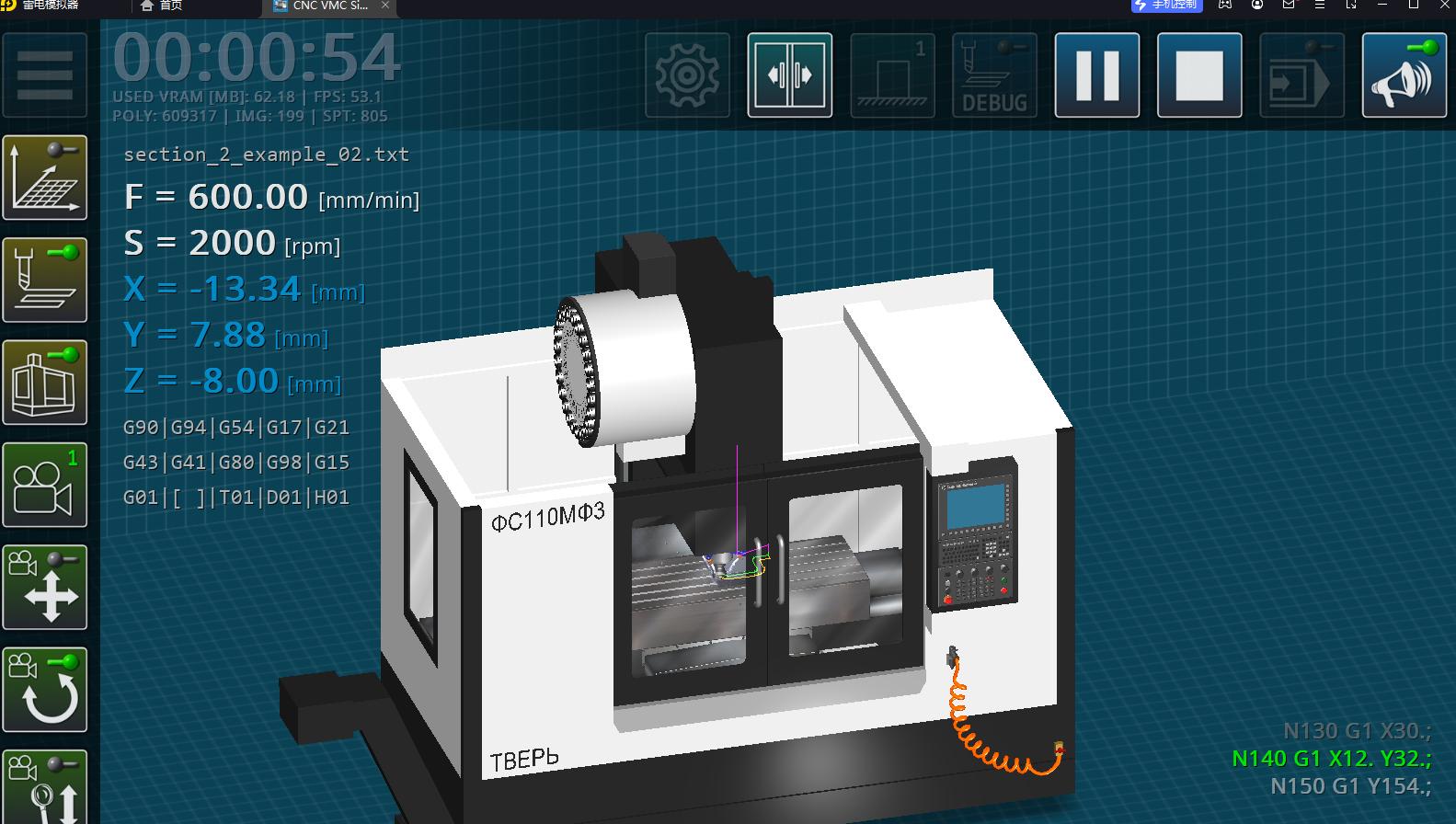Image resolution: width=1456 pixels, height=824 pixels.
Task: Click the spindle speed S = 2000 readout
Action: 232,243
